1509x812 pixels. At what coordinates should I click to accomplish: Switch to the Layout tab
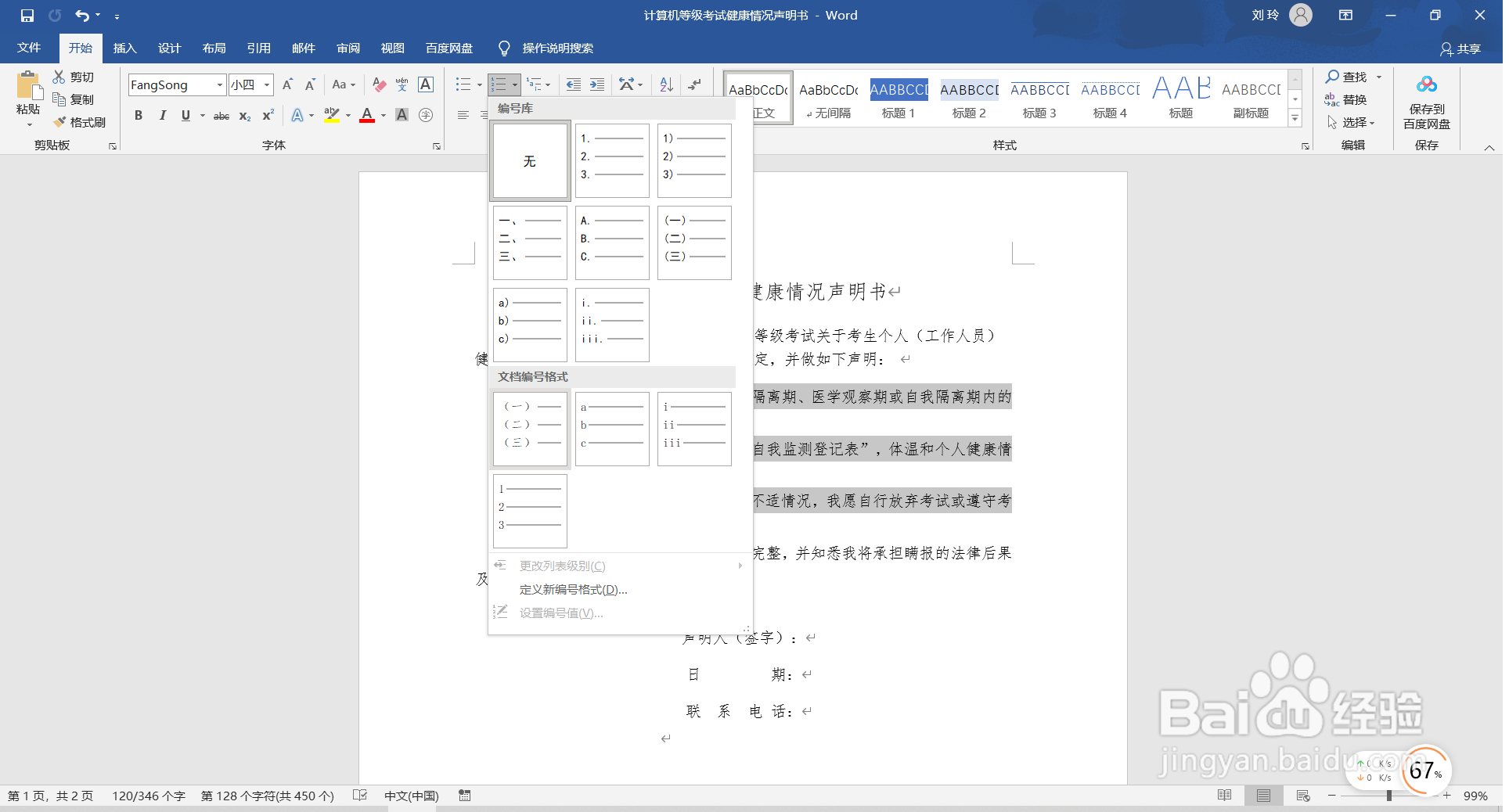[x=214, y=48]
